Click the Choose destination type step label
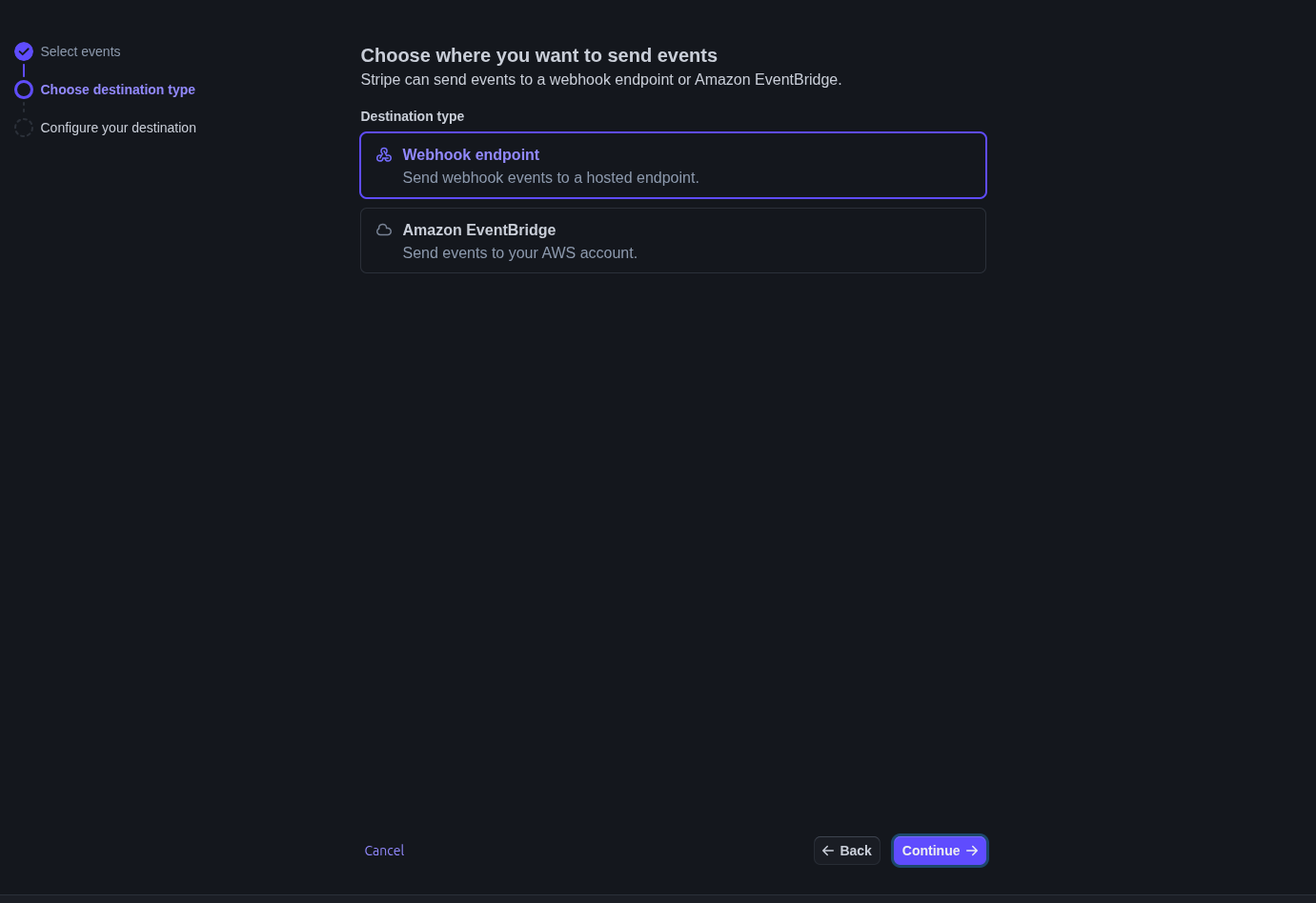The image size is (1316, 903). 117,90
